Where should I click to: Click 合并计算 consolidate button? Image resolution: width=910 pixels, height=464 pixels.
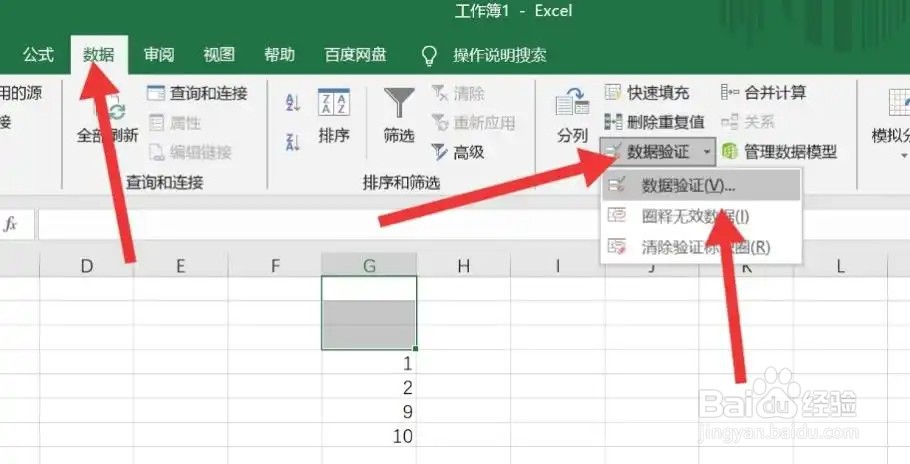(764, 92)
